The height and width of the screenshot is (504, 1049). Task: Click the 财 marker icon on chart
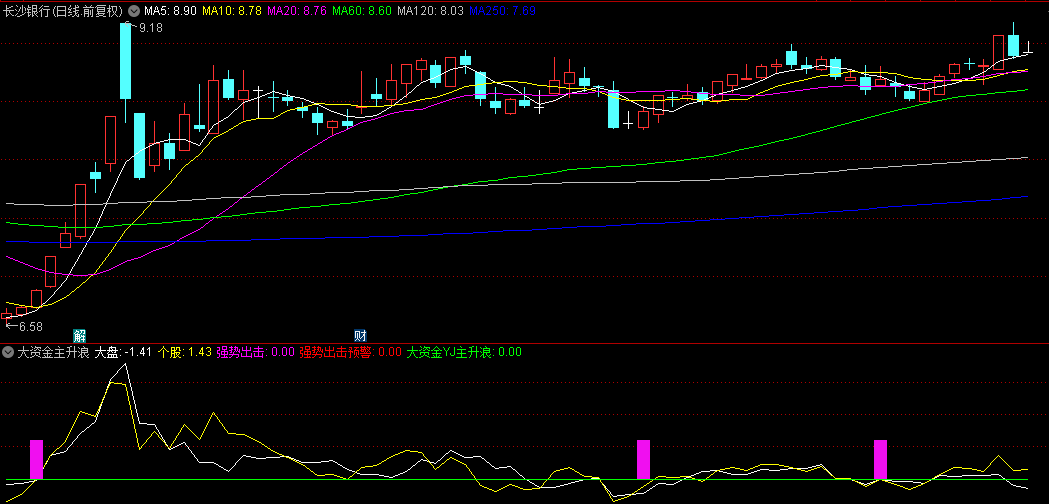(x=359, y=335)
